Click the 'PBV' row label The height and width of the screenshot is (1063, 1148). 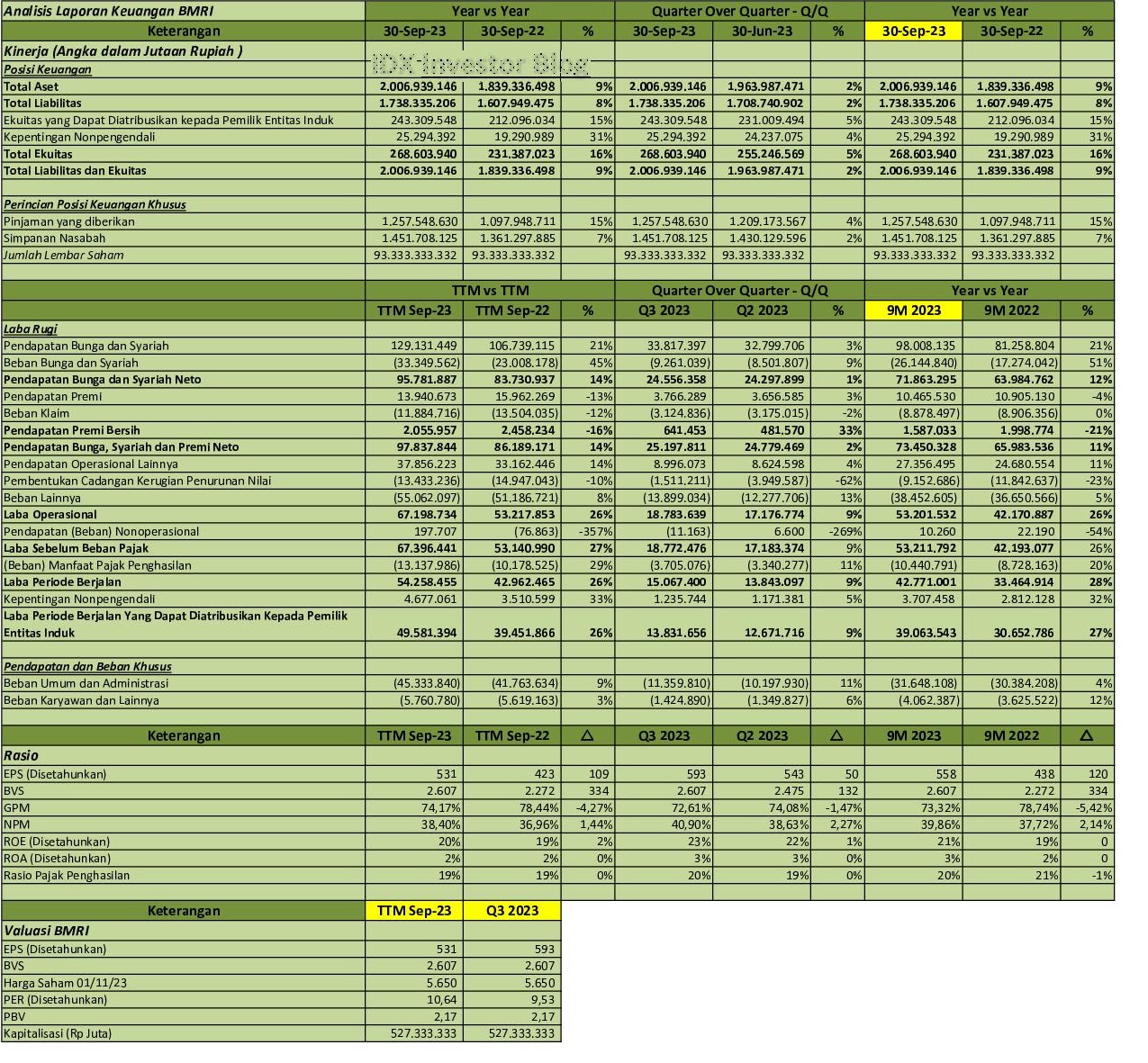14,1016
